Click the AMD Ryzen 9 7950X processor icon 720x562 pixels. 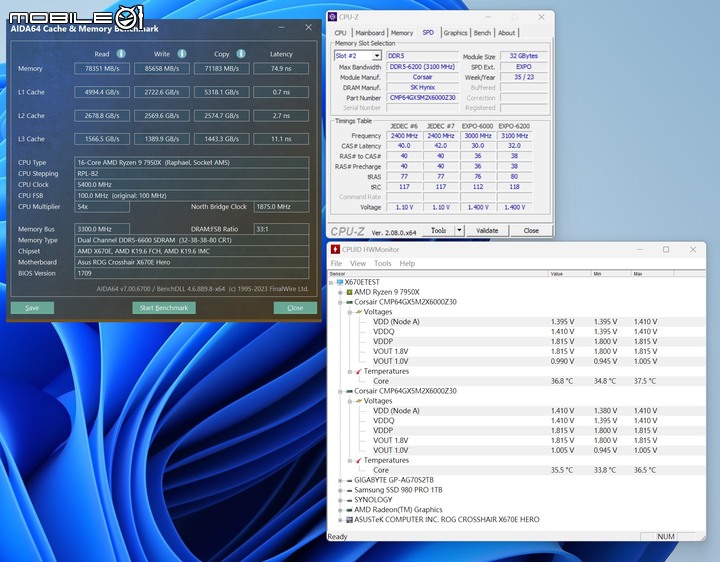coord(349,292)
